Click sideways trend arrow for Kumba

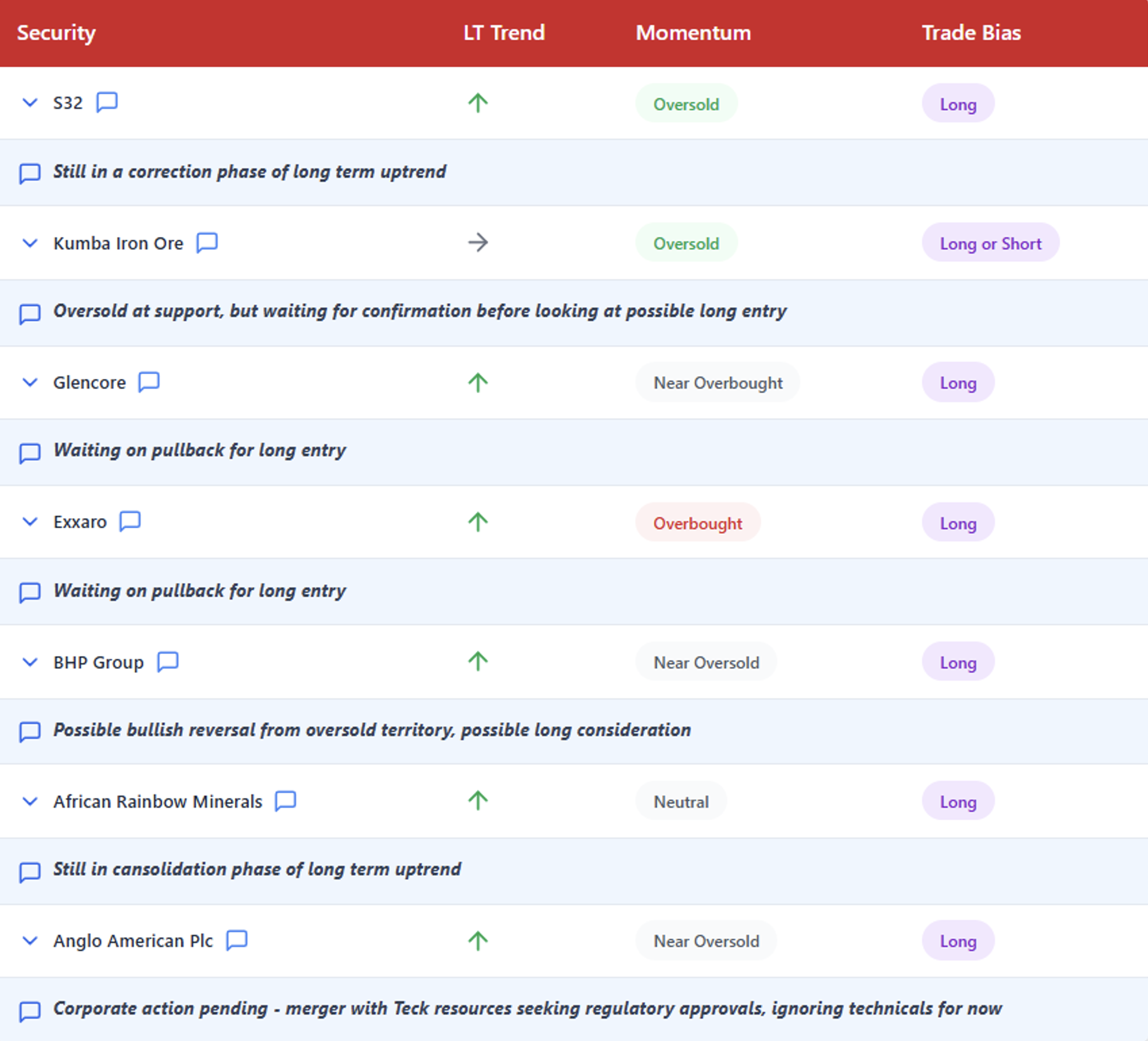point(478,242)
